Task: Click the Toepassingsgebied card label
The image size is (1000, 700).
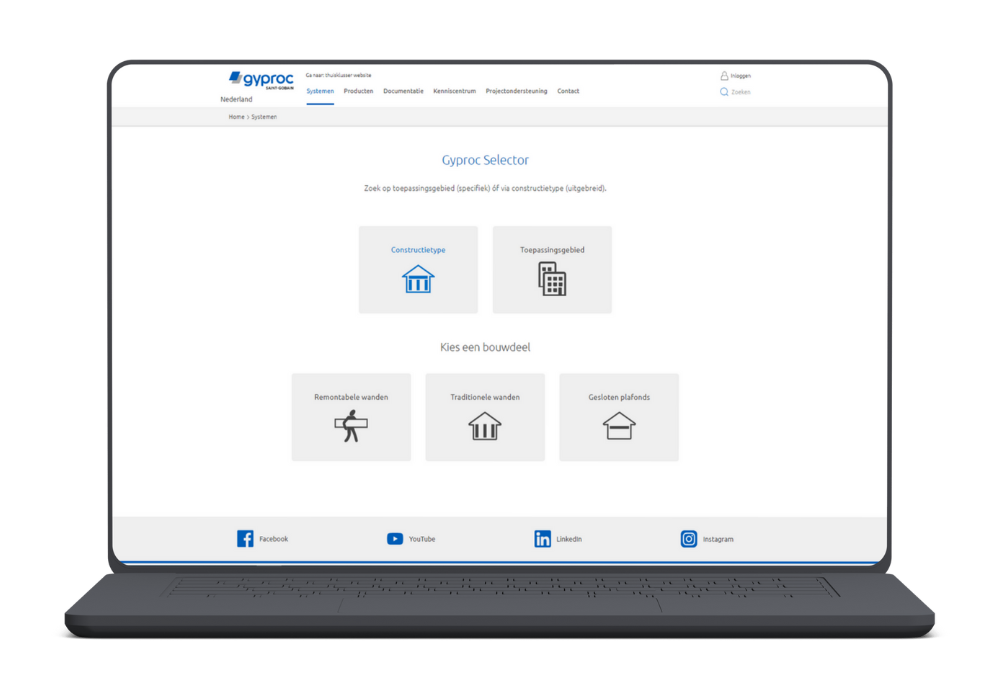Action: pos(552,250)
